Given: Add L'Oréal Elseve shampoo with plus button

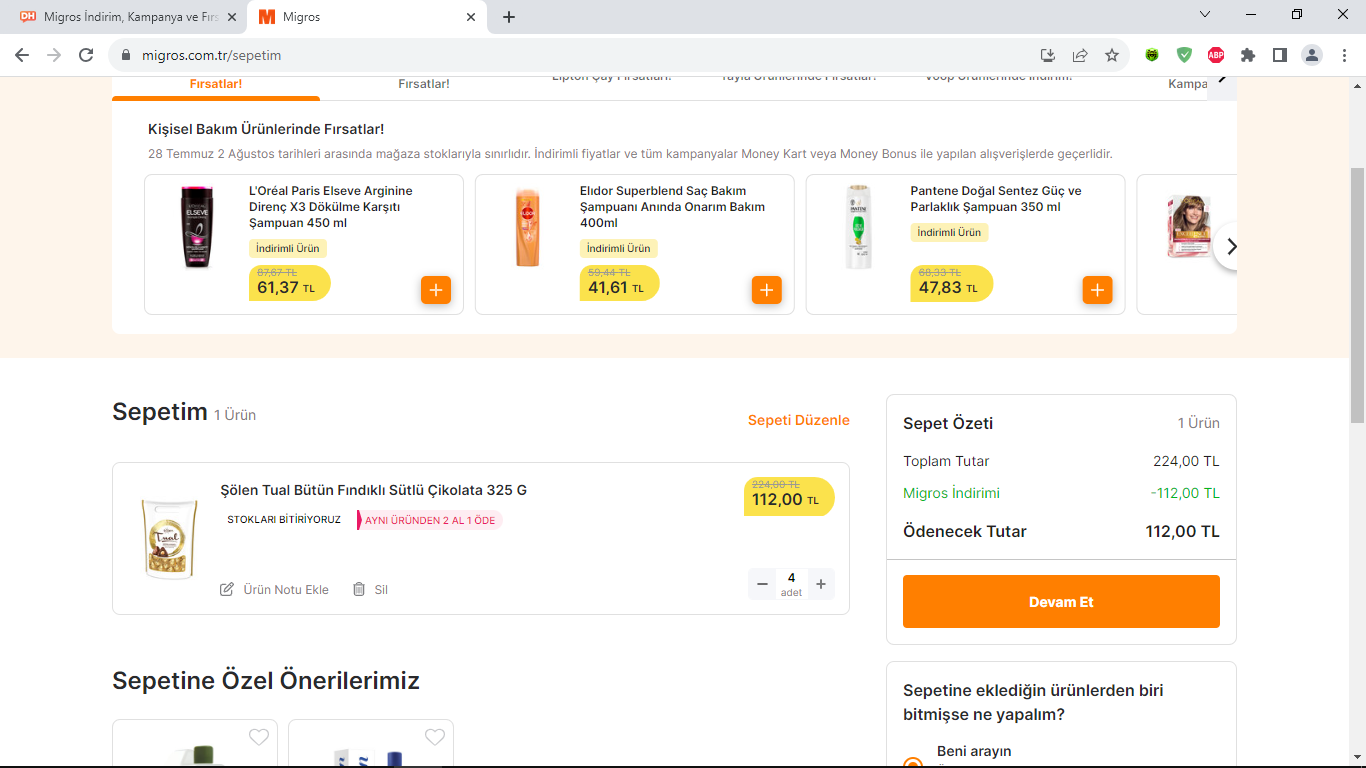Looking at the screenshot, I should click(436, 290).
